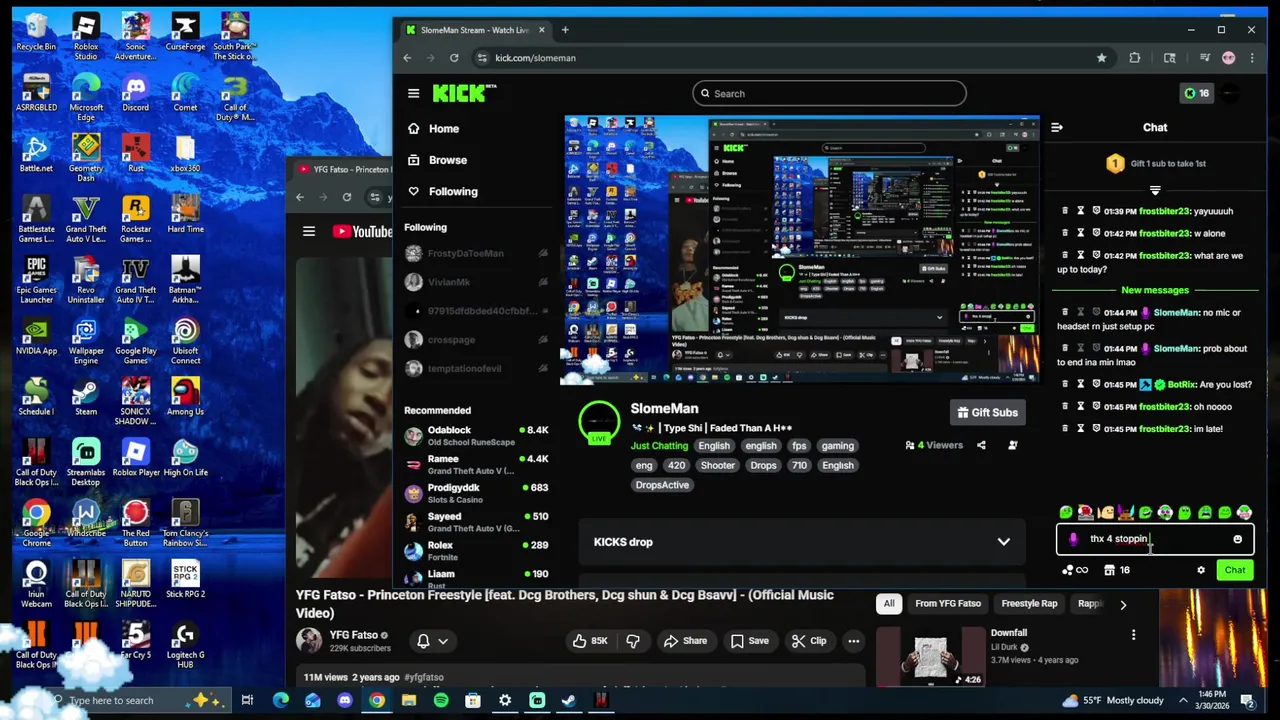1280x720 pixels.
Task: Open the chat shop showing 16
Action: coord(1117,570)
